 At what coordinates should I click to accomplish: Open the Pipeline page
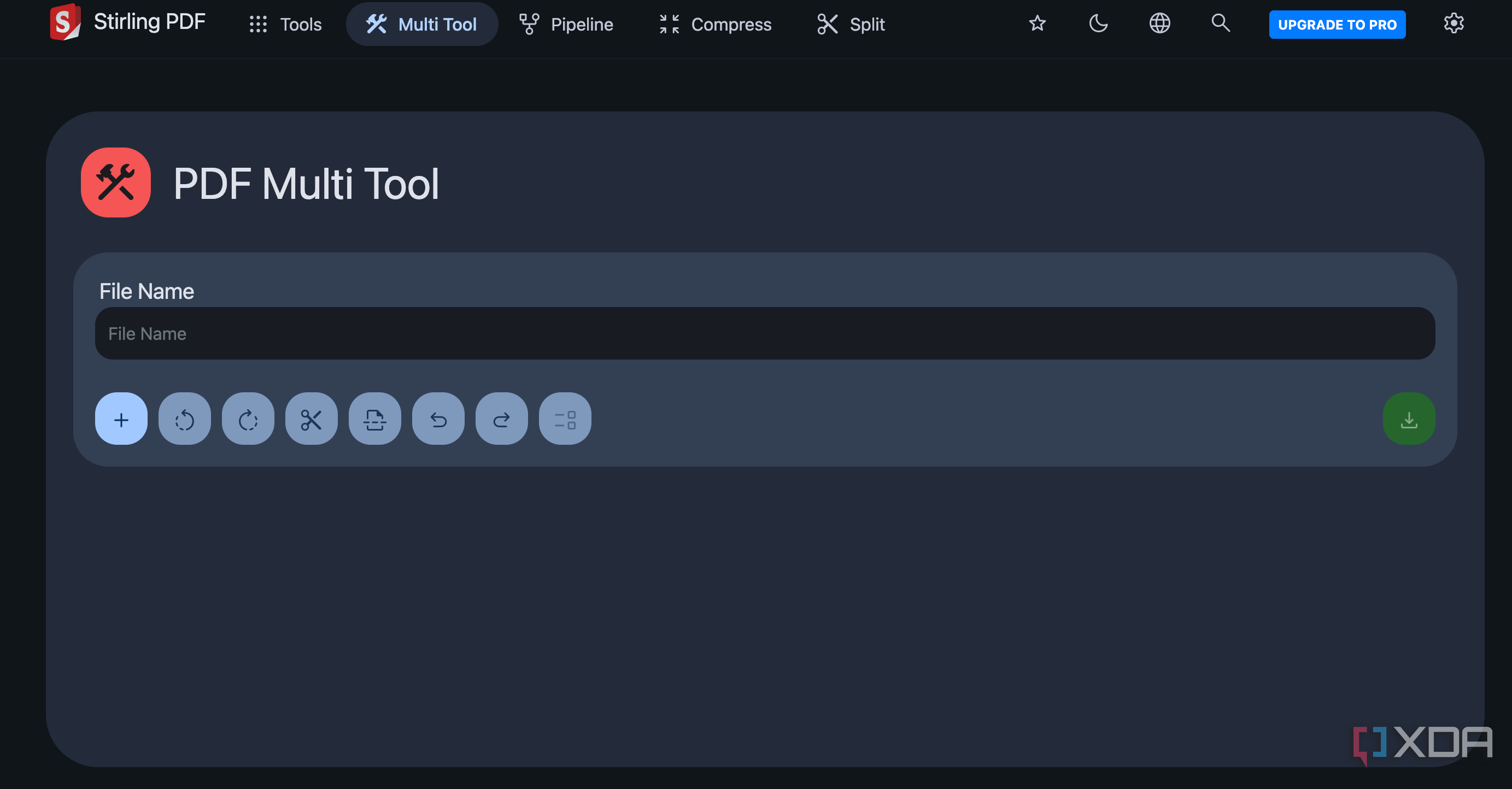click(566, 24)
